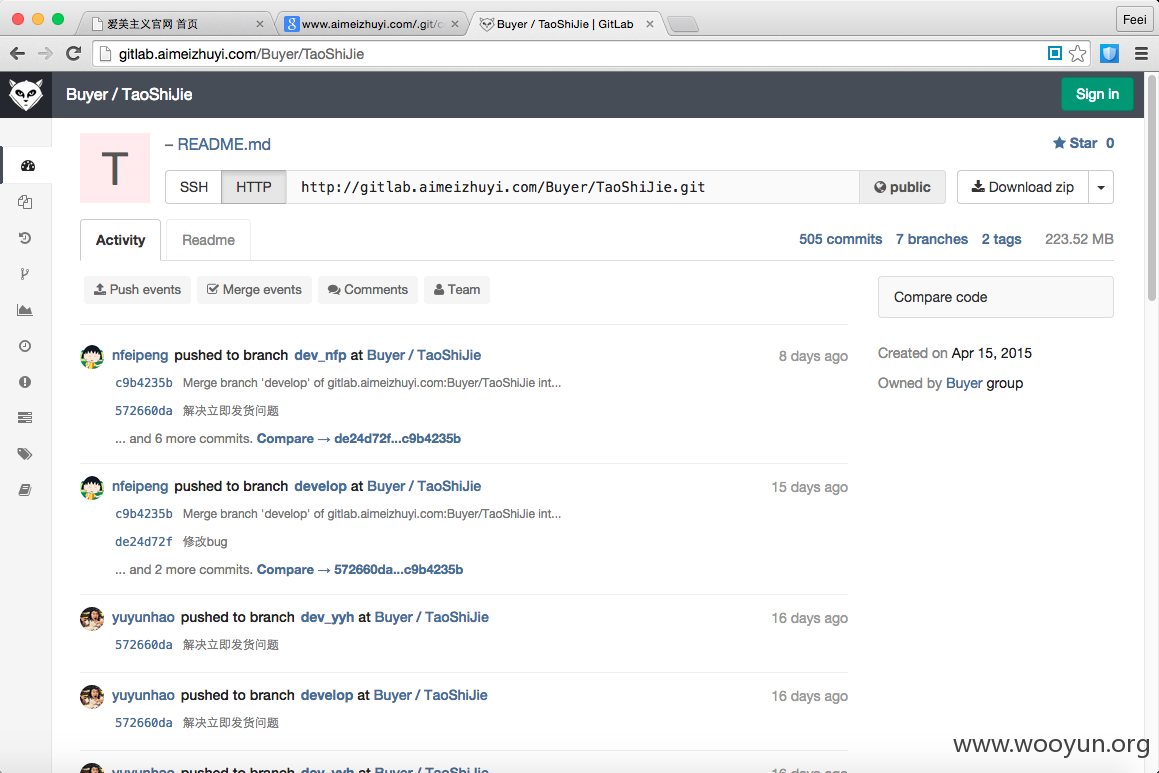1159x773 pixels.
Task: Go forward with browser forward arrow
Action: click(45, 53)
